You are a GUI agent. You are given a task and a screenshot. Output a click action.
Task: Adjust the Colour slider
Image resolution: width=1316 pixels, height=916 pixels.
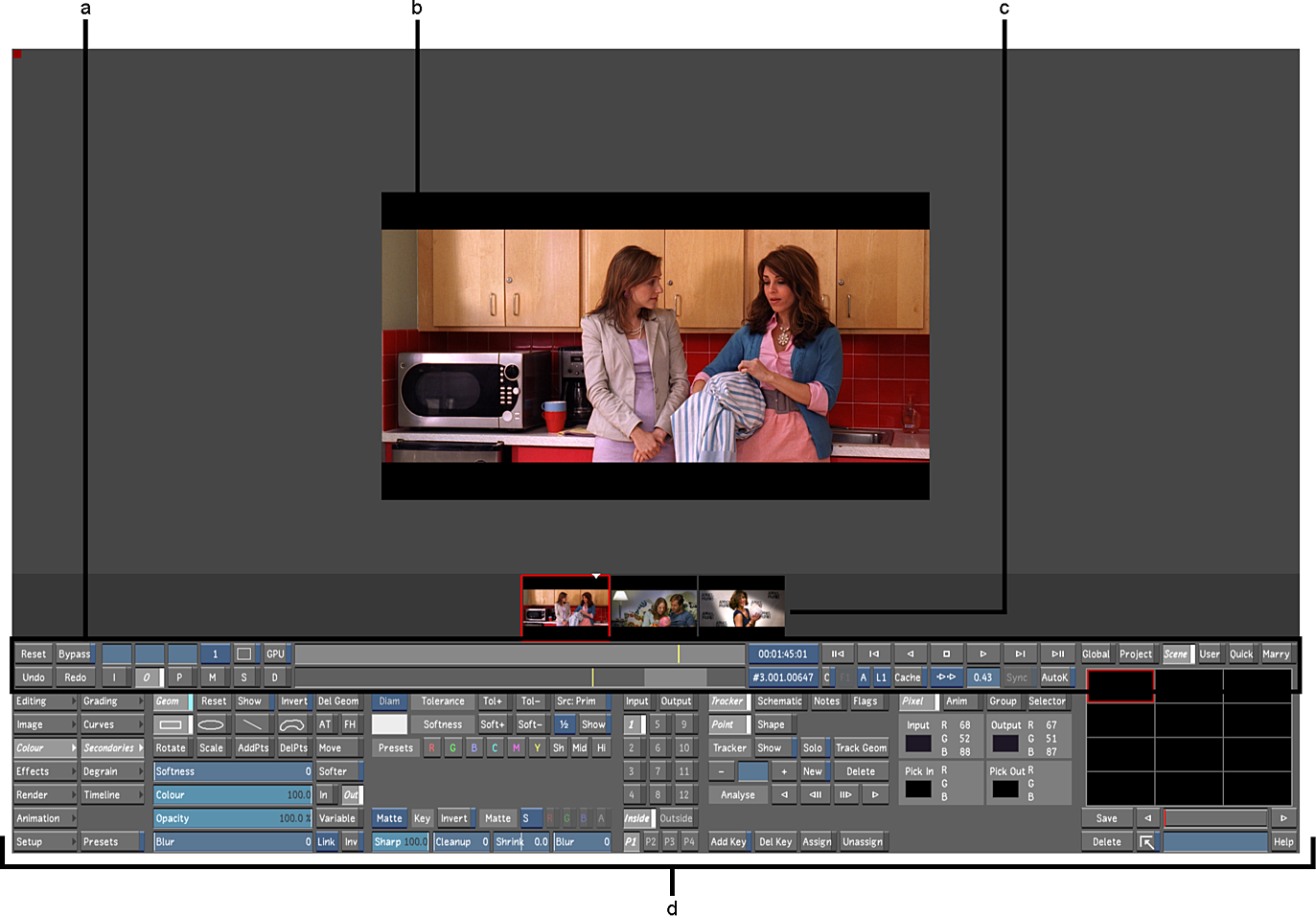click(233, 795)
